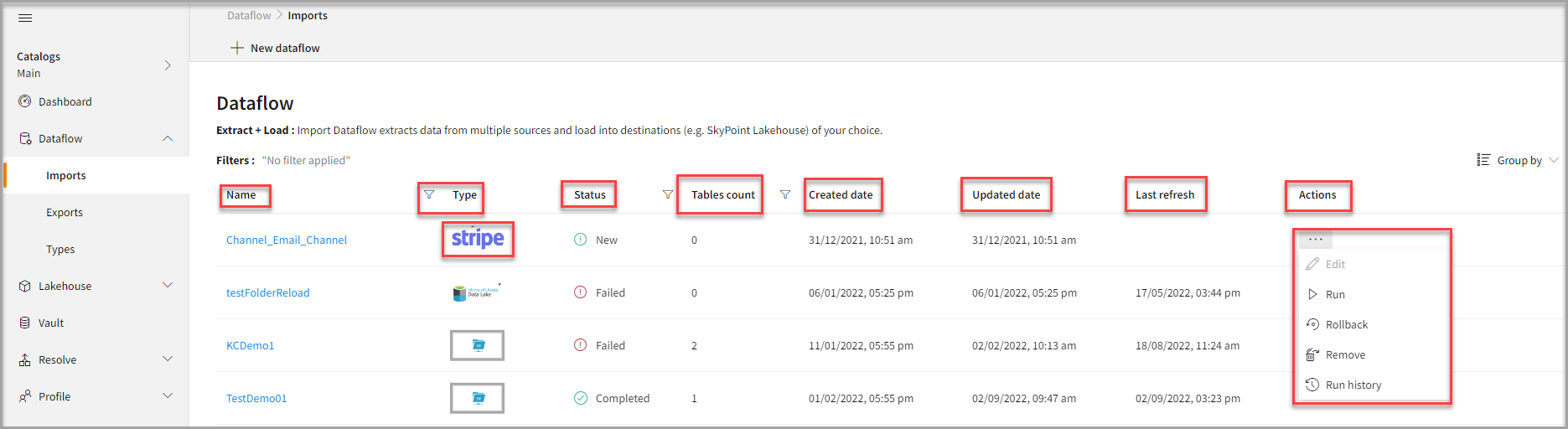
Task: Click the Dashboard gauge icon
Action: point(25,101)
